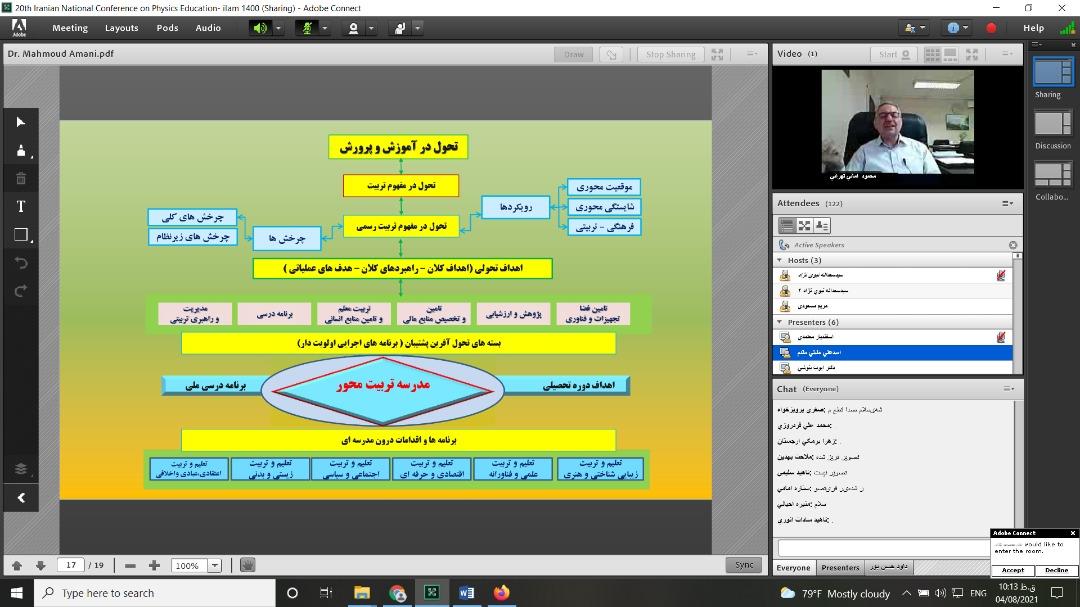The width and height of the screenshot is (1080, 607).
Task: Zoom in with the plus icon
Action: pyautogui.click(x=154, y=565)
